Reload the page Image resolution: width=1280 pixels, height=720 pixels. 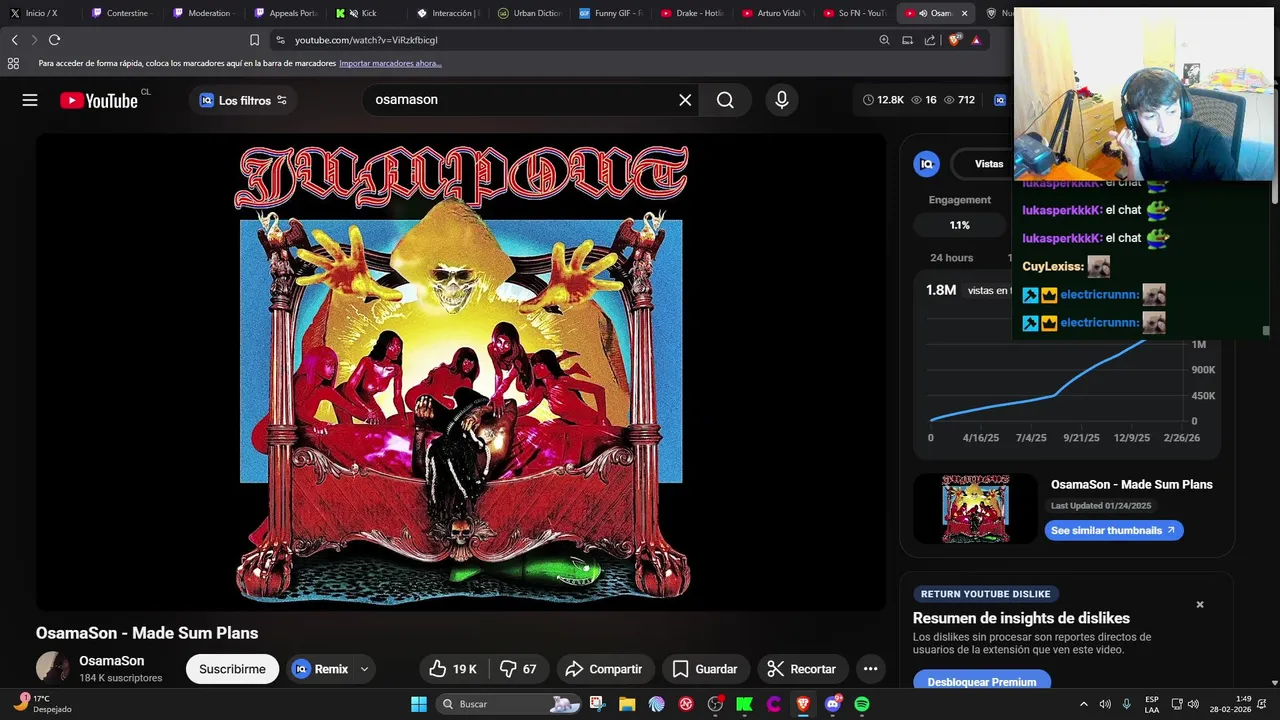54,40
